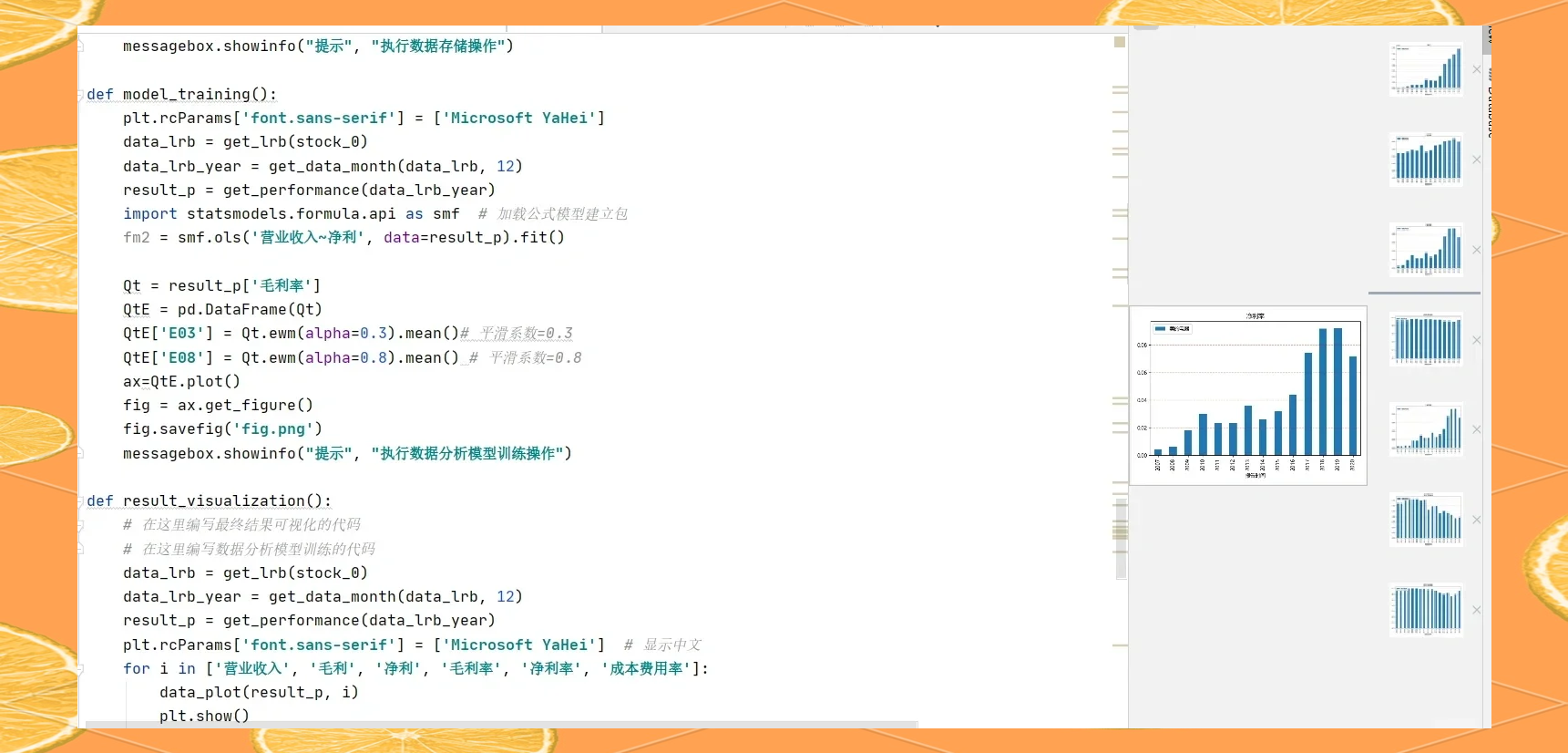
Task: Place cursor on 'def result_visualization():' line
Action: tap(209, 500)
